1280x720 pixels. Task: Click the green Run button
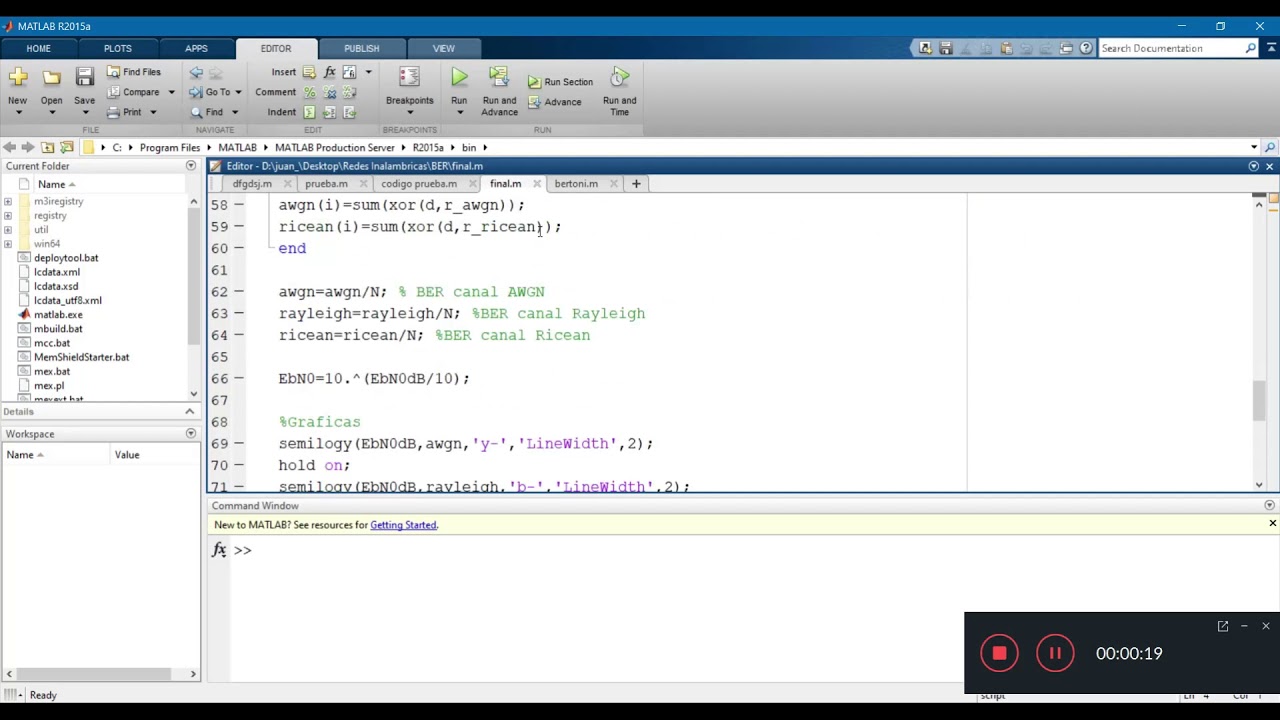[459, 78]
